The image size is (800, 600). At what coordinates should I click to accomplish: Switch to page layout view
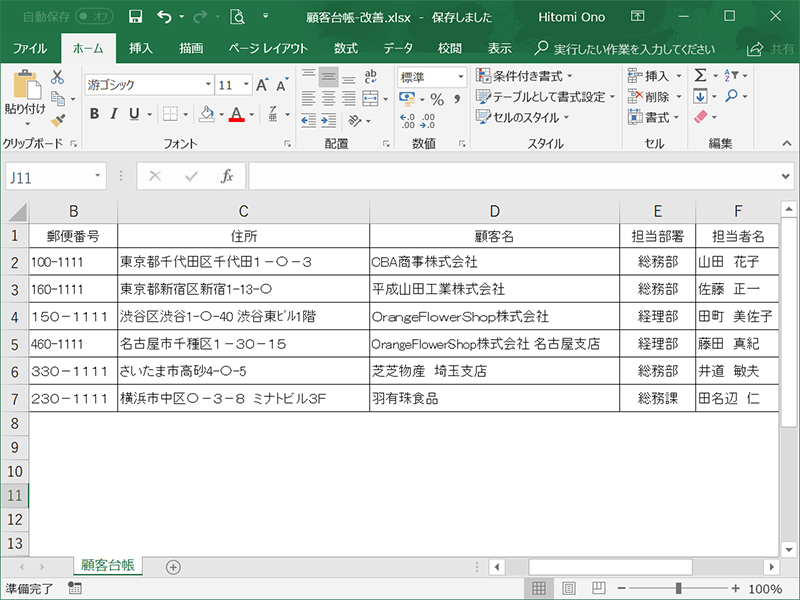[x=569, y=589]
